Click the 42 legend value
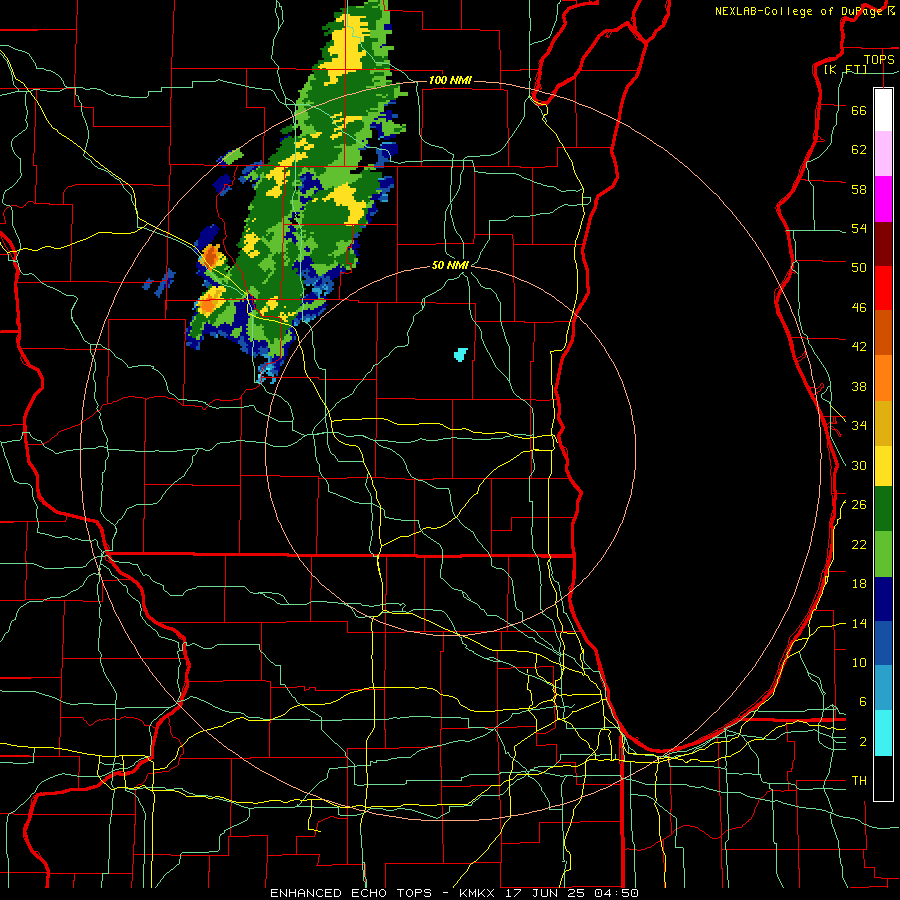 859,347
